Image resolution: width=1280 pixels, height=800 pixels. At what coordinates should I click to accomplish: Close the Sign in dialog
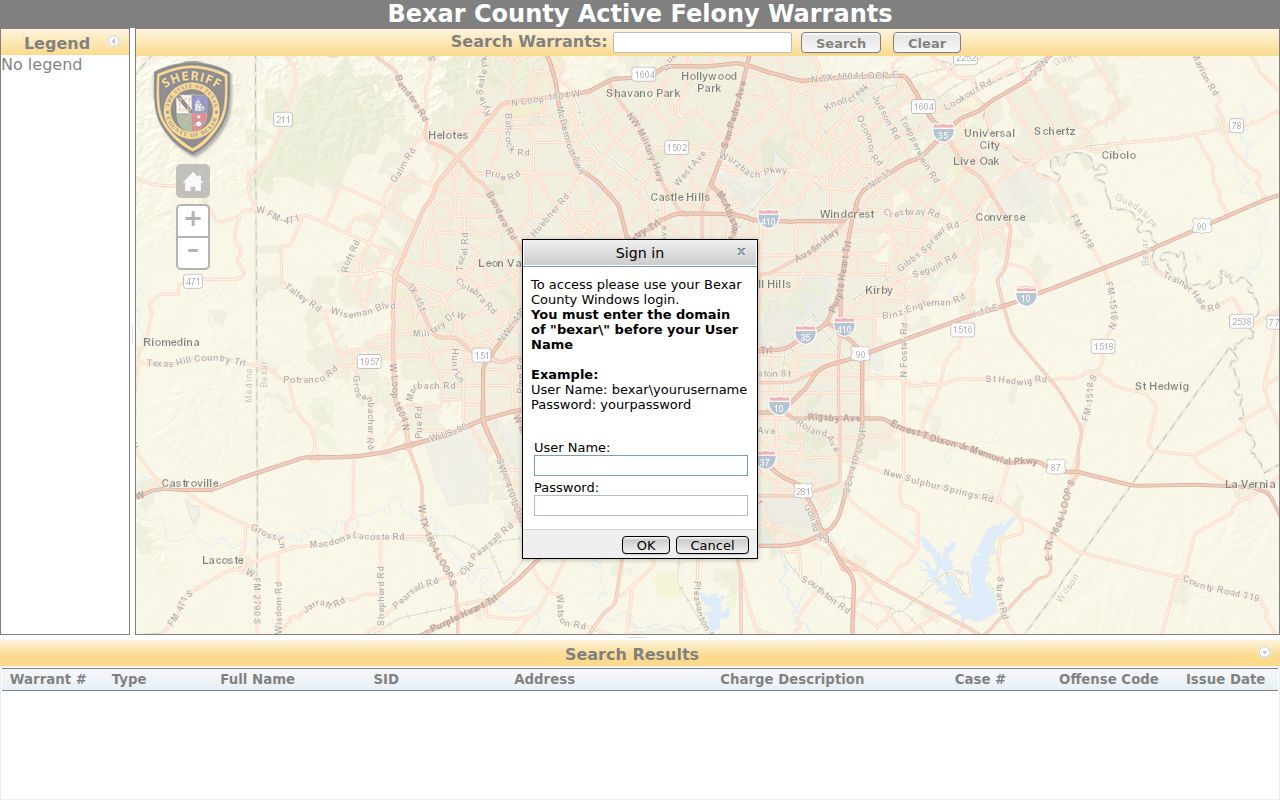[741, 252]
